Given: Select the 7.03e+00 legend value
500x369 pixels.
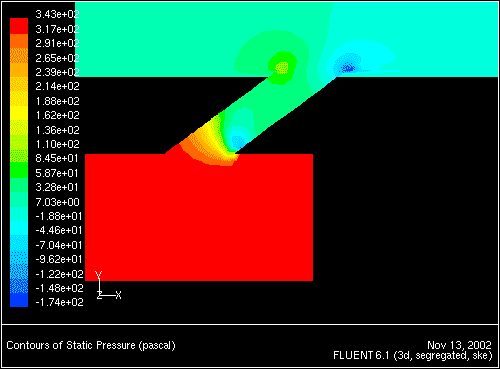Looking at the screenshot, I should 57,202.
